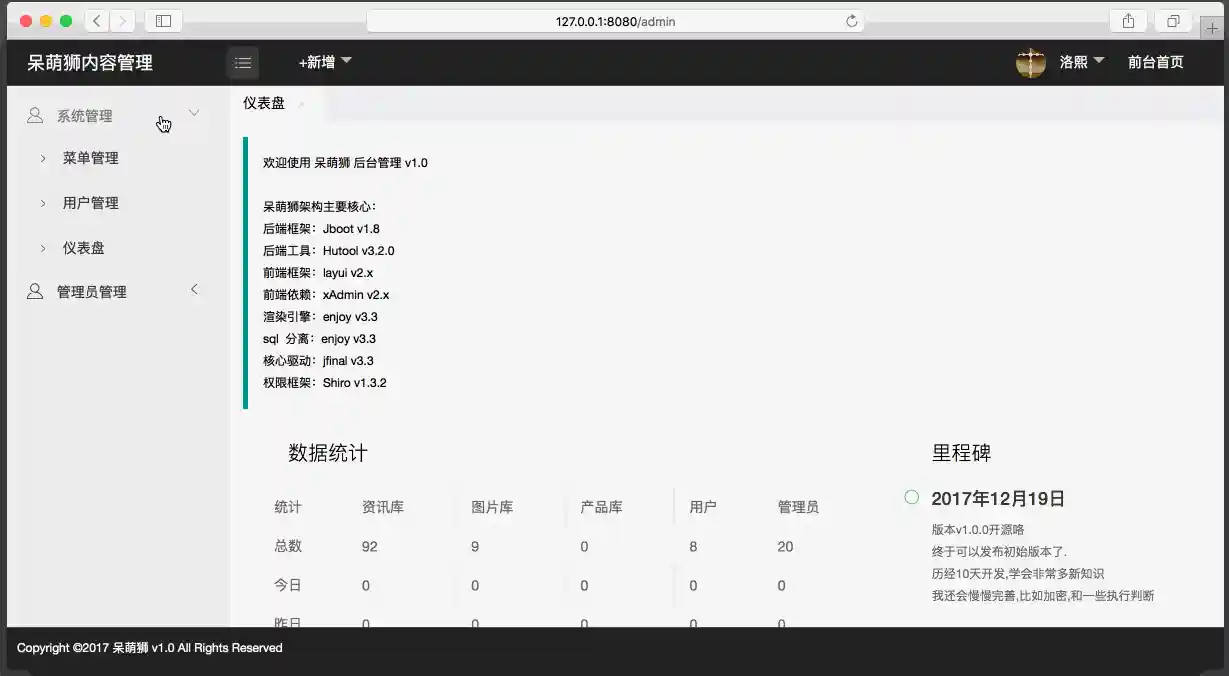Screen dimensions: 1229x676
Task: Click the 仪表盘 item under 系统管理
Action: [82, 247]
